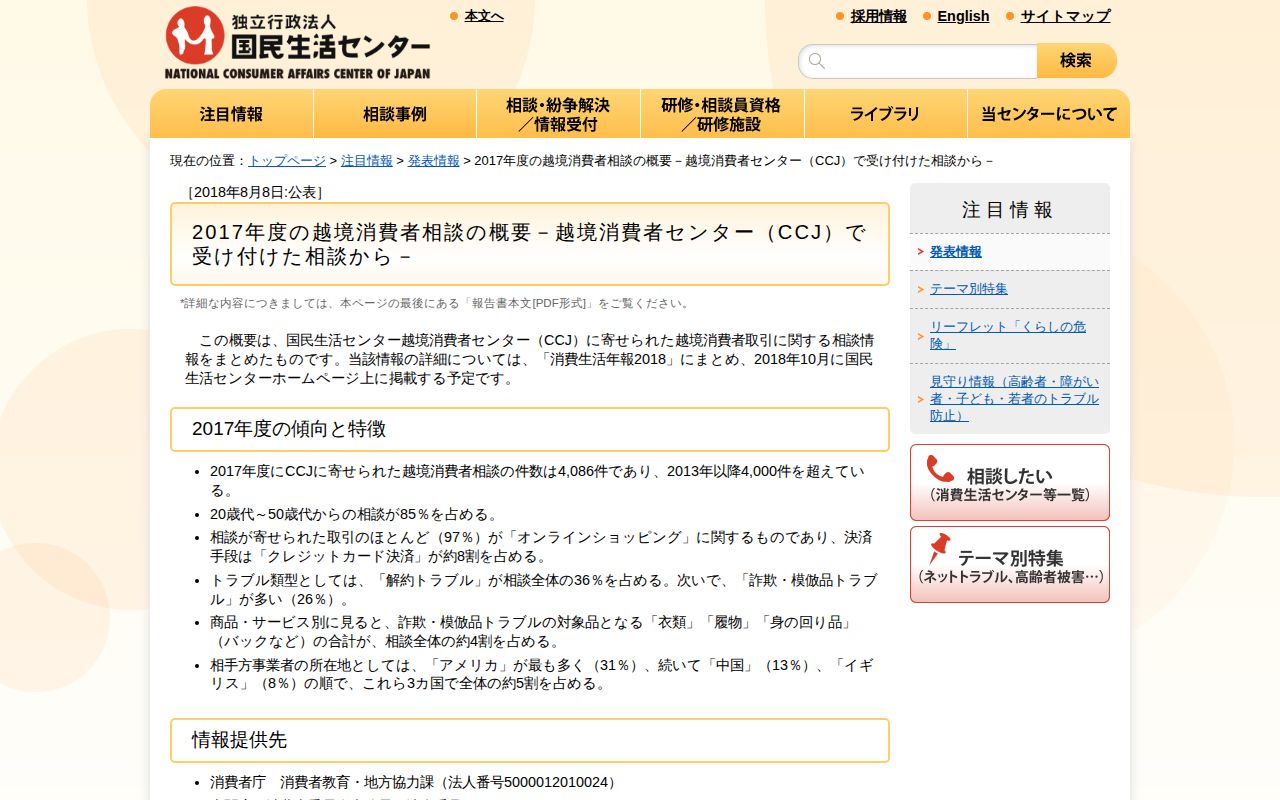Select 発表情報 in the sidebar menu
The image size is (1280, 800).
[x=956, y=252]
